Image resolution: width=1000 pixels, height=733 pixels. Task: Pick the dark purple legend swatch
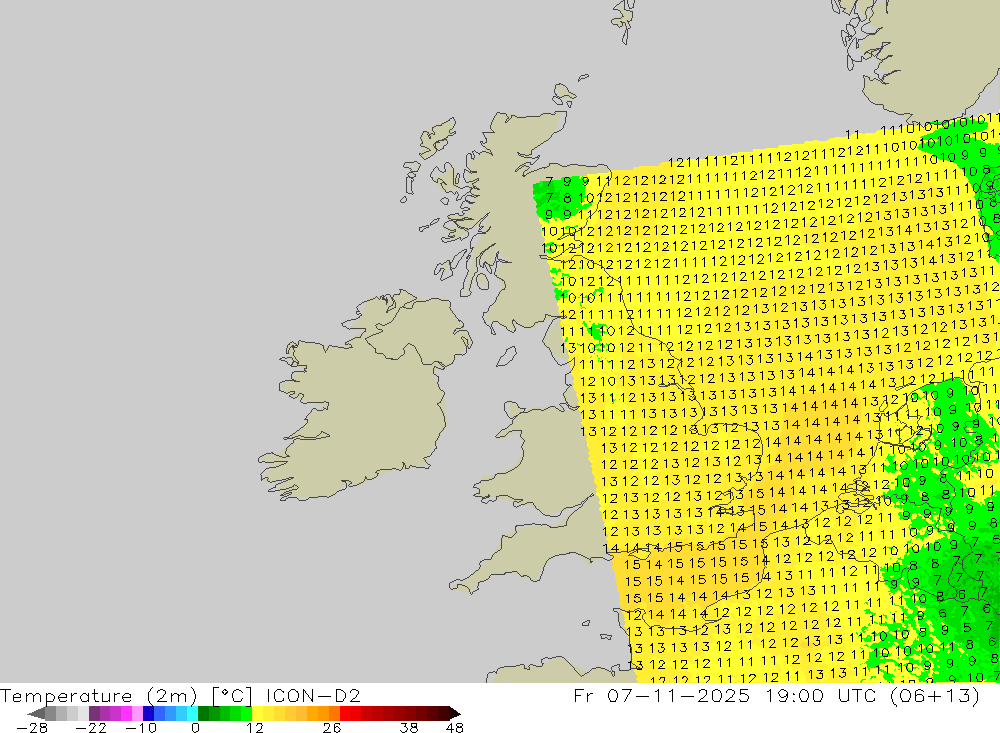tap(94, 714)
